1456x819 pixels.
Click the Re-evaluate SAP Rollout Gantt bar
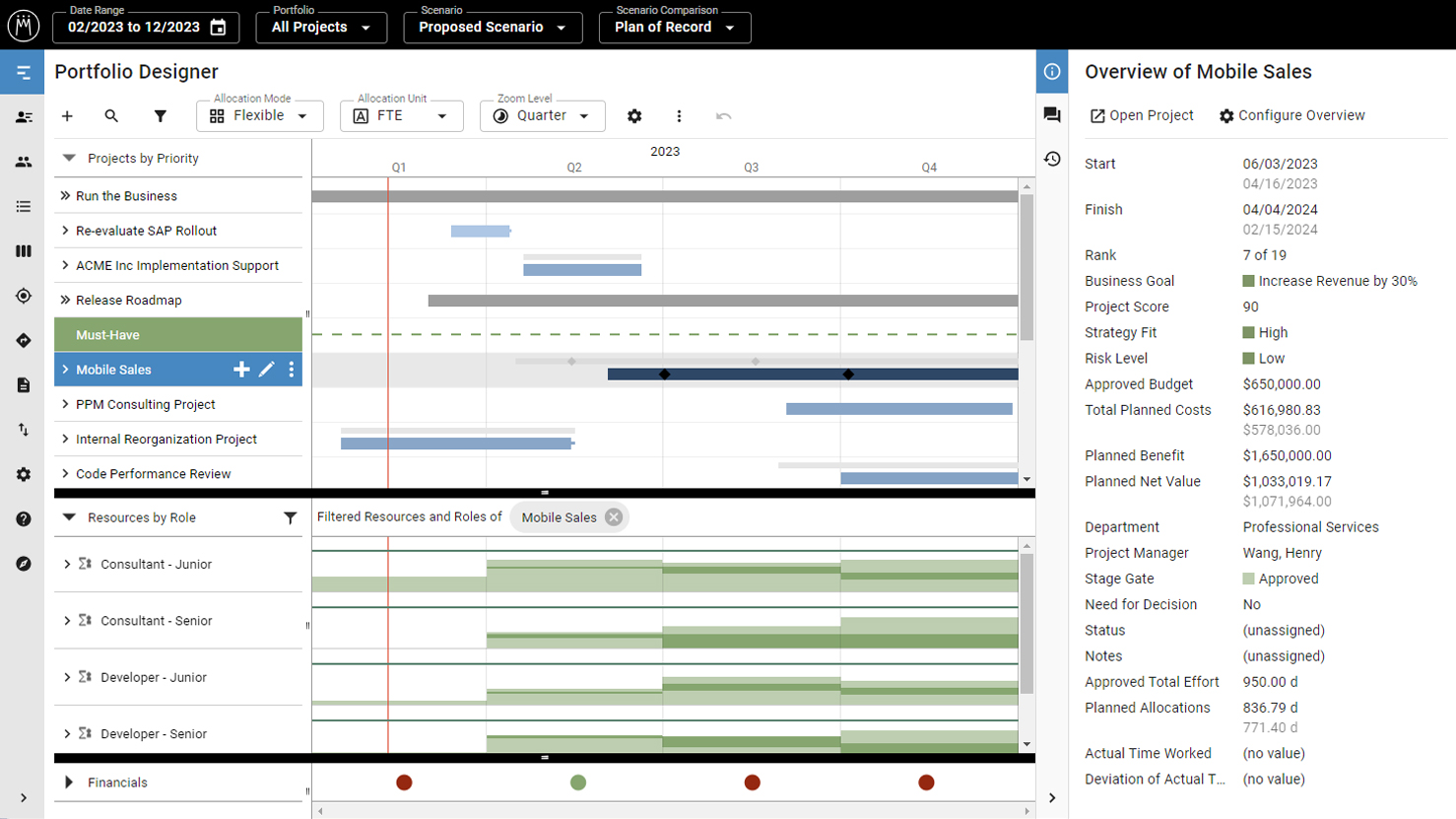[x=481, y=231]
